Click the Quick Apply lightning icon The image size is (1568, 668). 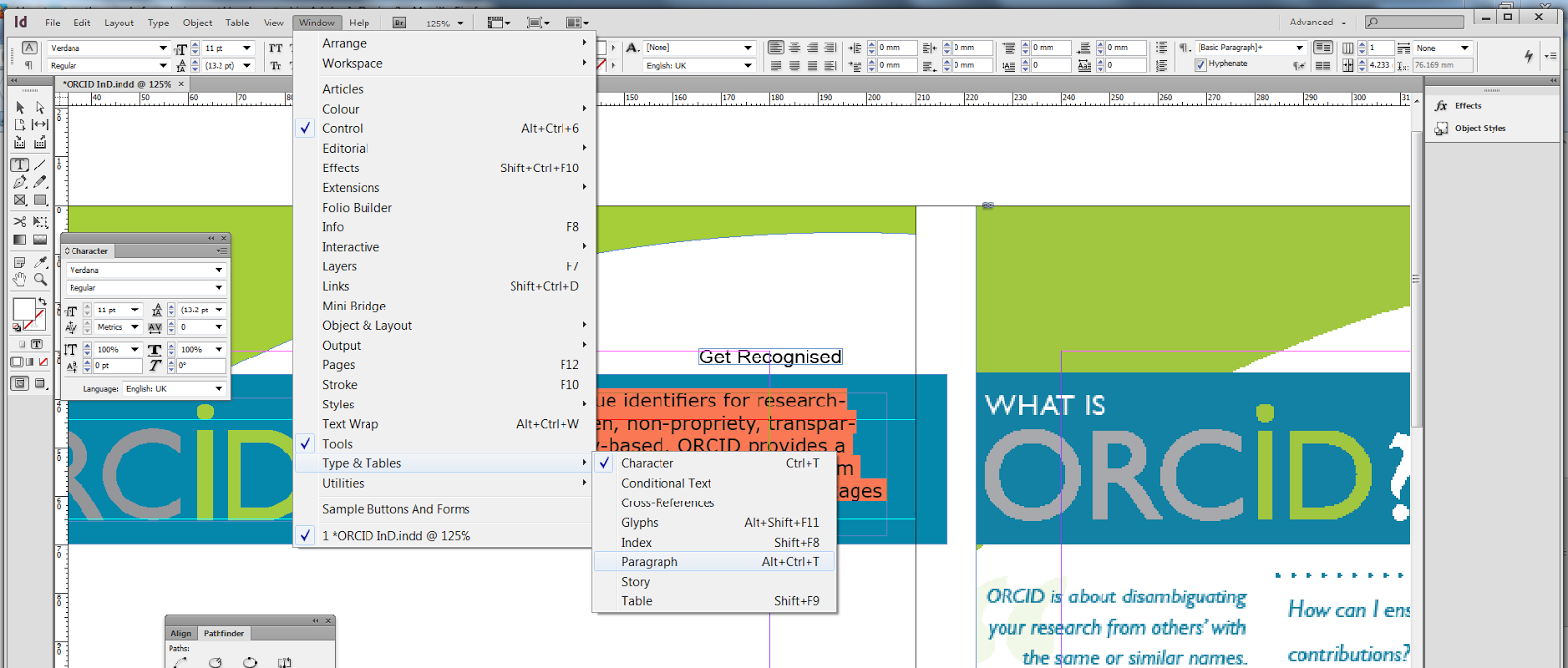(1528, 56)
